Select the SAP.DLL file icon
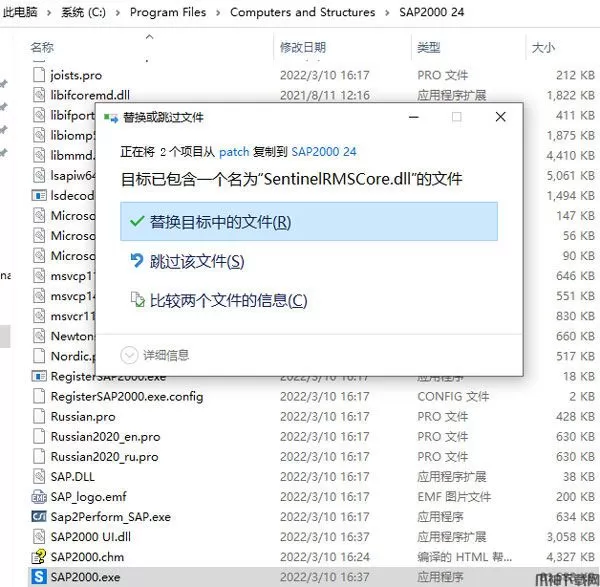 click(x=39, y=476)
